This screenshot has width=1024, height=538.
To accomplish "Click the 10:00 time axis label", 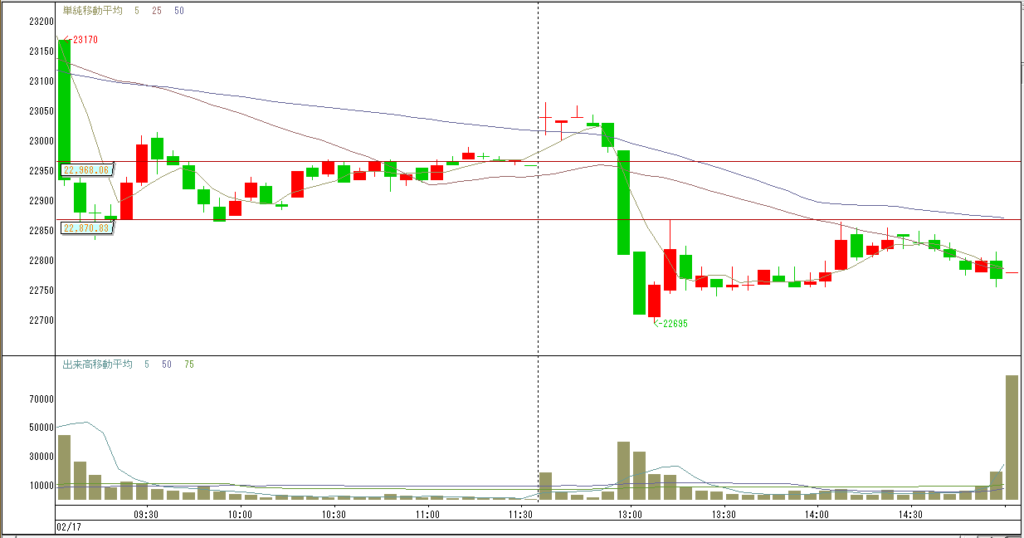I will coord(240,514).
